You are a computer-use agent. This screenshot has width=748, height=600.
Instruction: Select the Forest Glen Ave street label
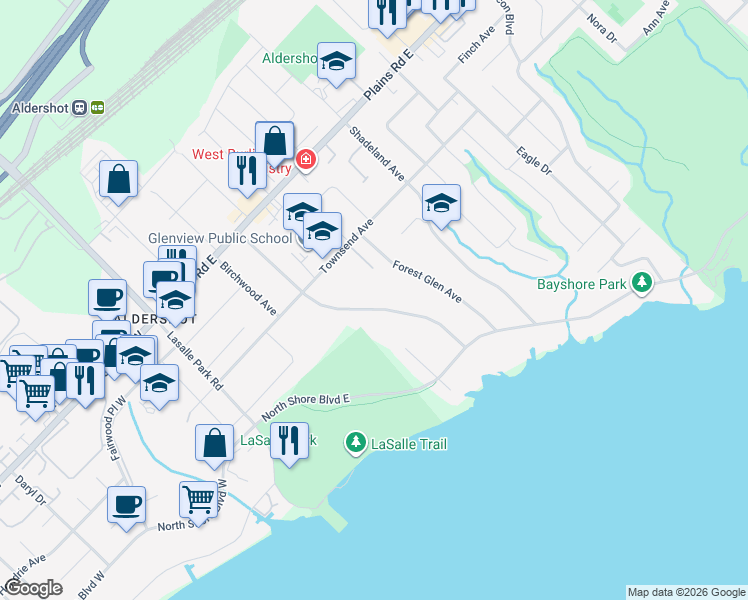click(x=427, y=281)
